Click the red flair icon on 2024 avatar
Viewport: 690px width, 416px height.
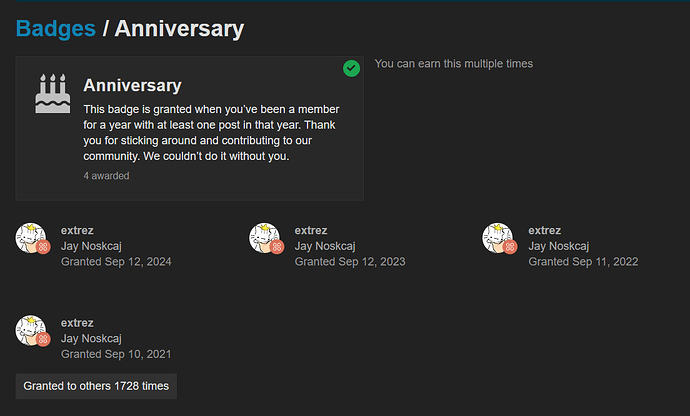point(43,247)
